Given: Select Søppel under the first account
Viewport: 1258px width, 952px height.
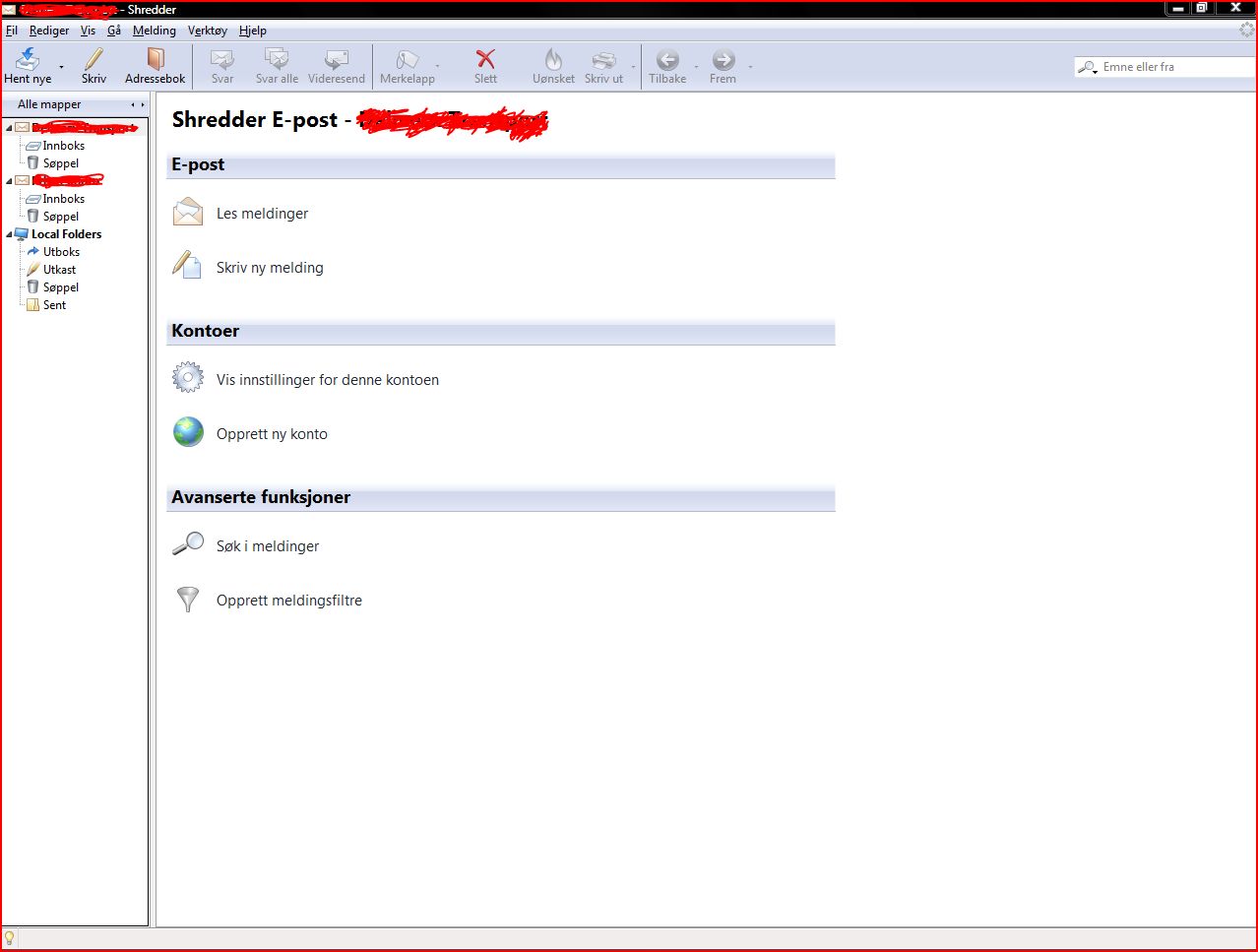Looking at the screenshot, I should point(60,163).
